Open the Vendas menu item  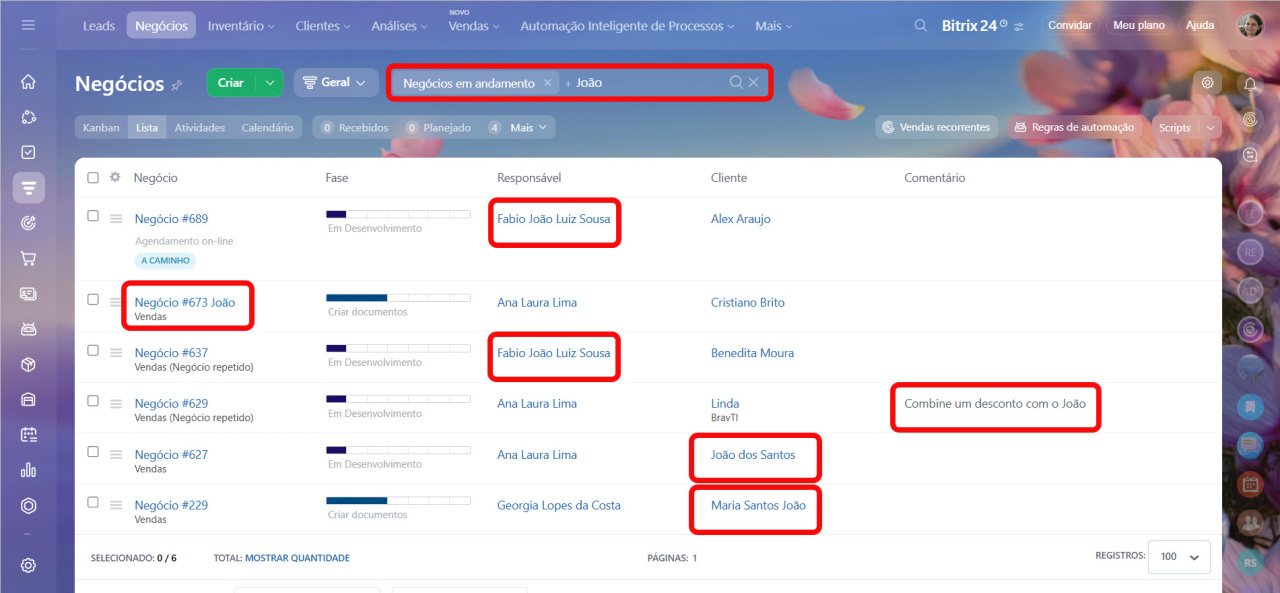(474, 26)
